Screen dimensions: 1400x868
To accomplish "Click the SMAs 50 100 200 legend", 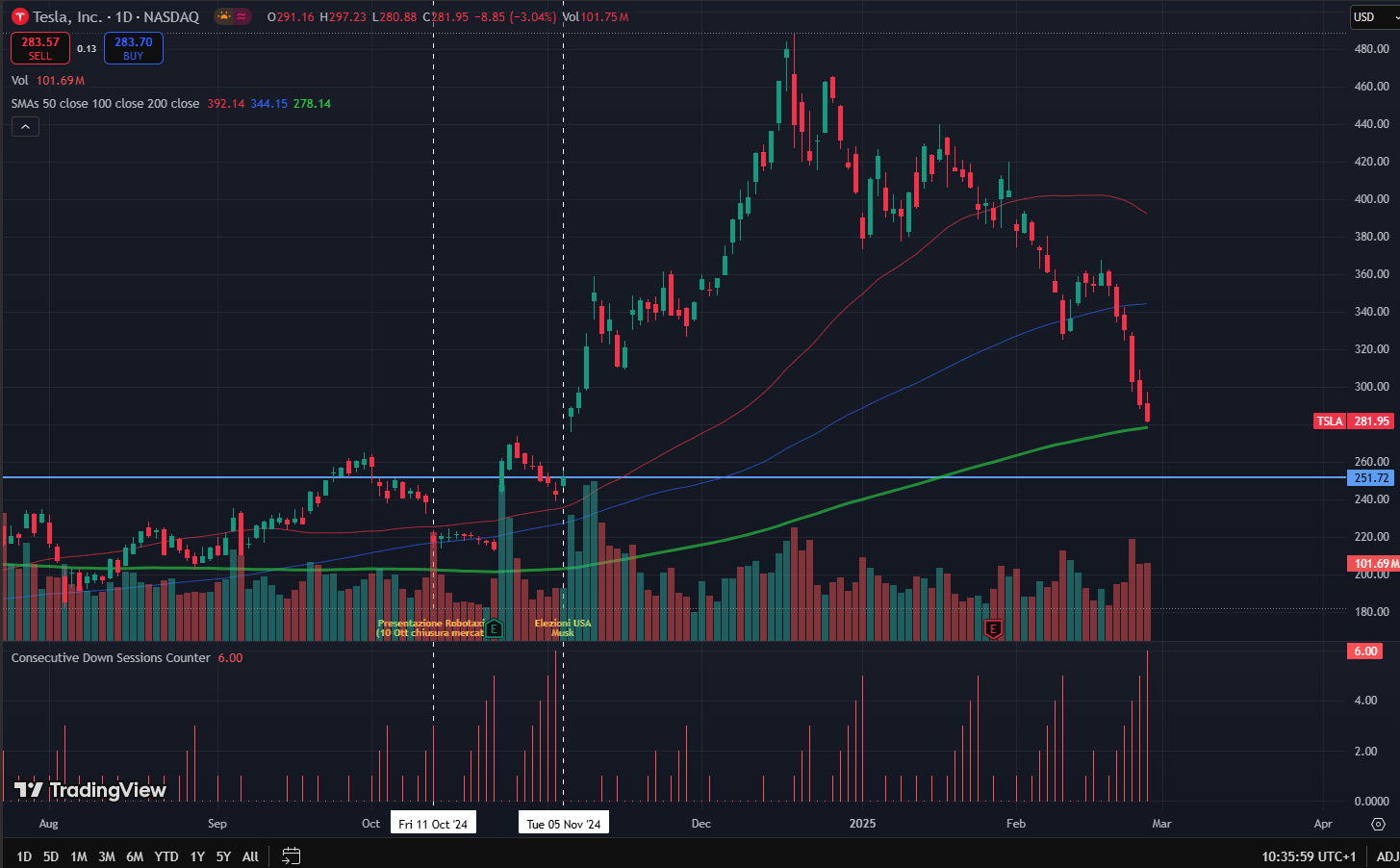I will pos(106,104).
